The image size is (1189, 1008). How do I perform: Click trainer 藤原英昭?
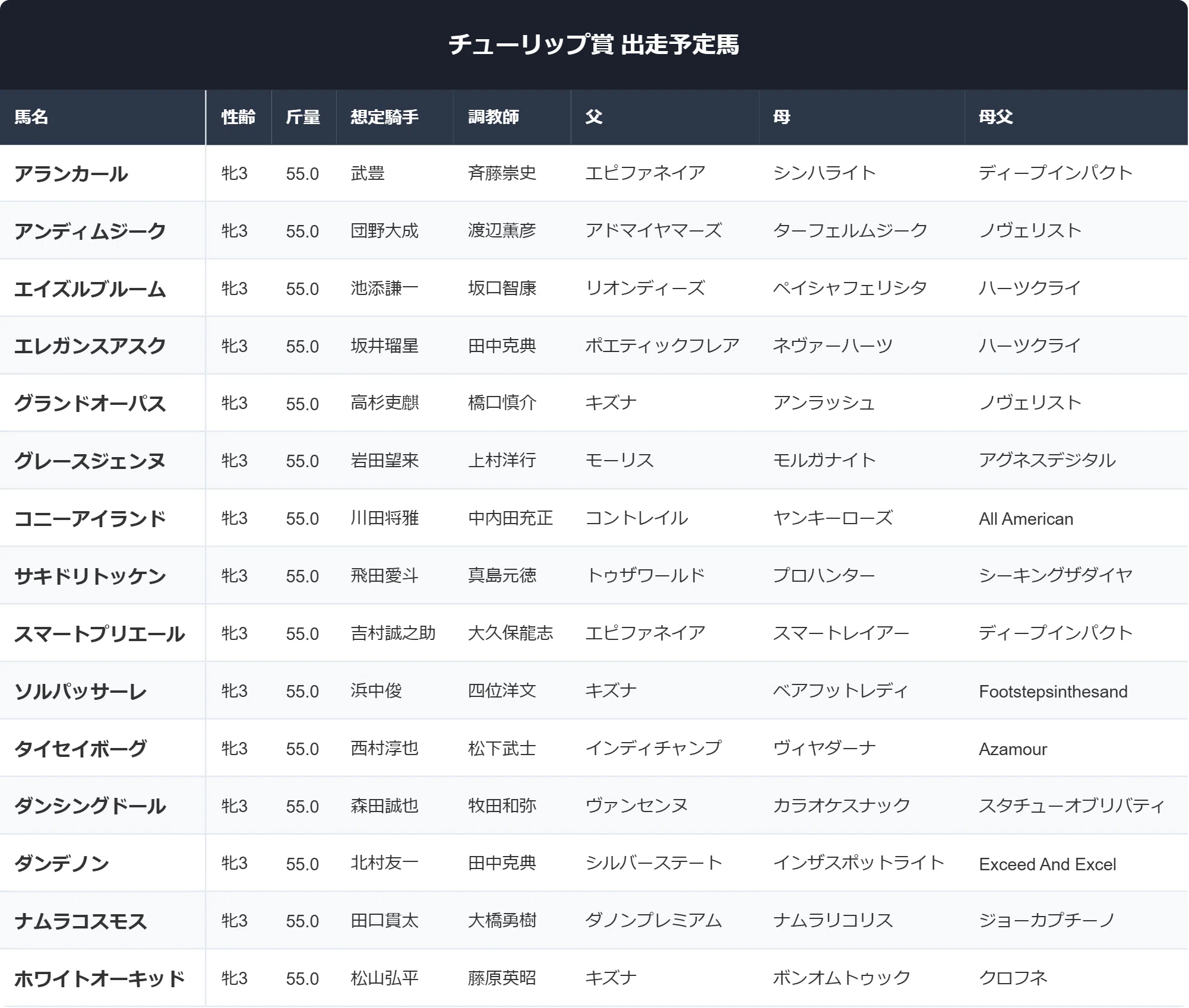tap(502, 978)
